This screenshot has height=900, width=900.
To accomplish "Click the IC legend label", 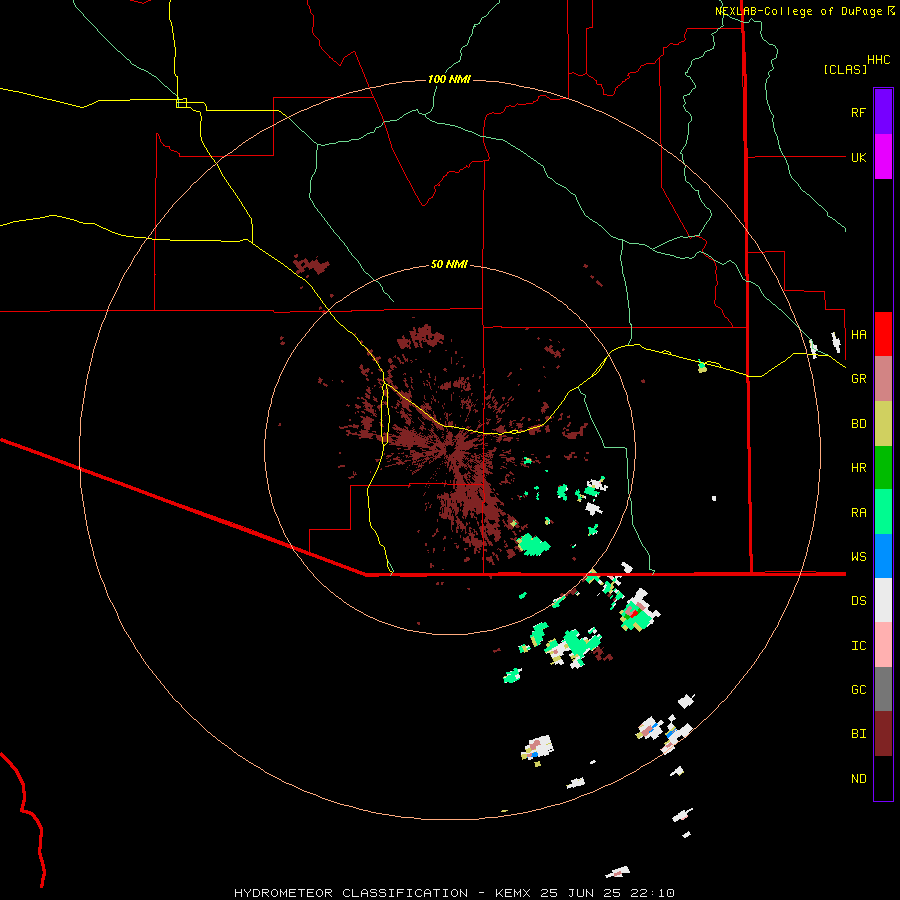I will tap(858, 646).
